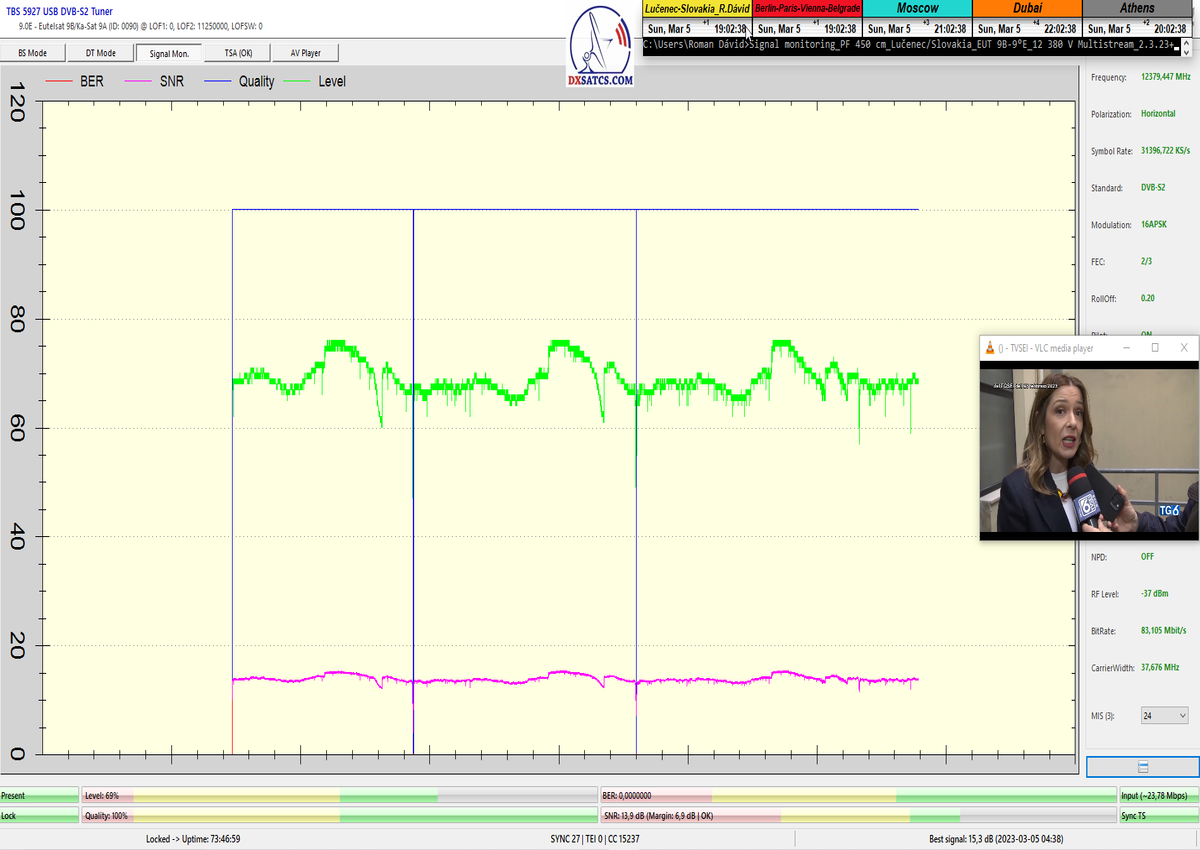The image size is (1200, 850).
Task: Click the Dubai time zone clock
Action: (1027, 20)
